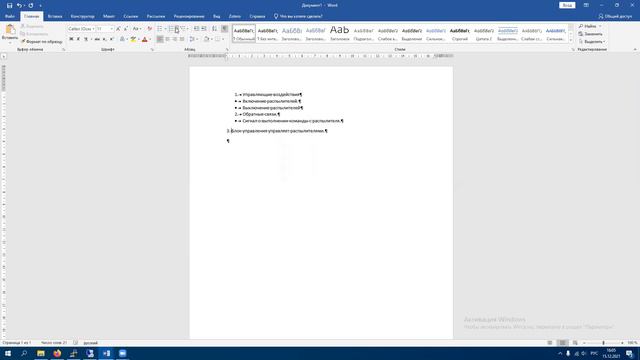Viewport: 640px width, 360px height.
Task: Click the Вход (Sign in) button
Action: pos(567,5)
